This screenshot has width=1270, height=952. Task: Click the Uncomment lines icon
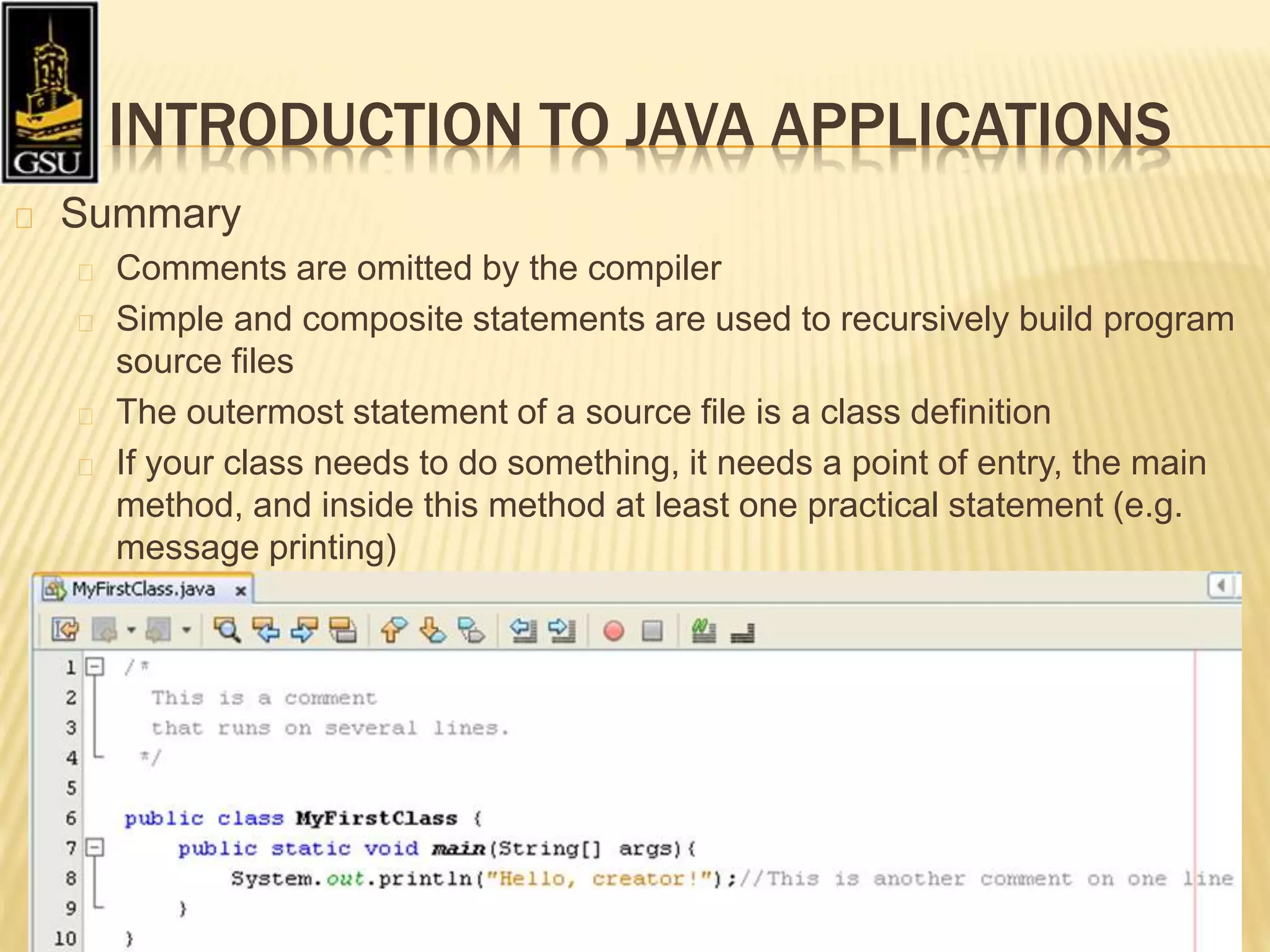(x=742, y=632)
